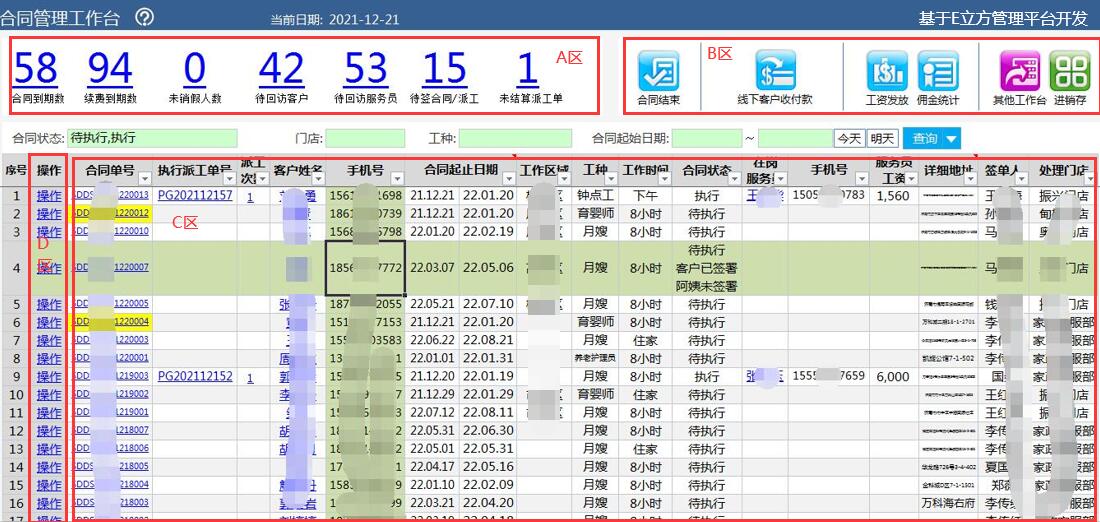Open the 42 待回访客户 count
Image resolution: width=1100 pixels, height=522 pixels.
281,69
